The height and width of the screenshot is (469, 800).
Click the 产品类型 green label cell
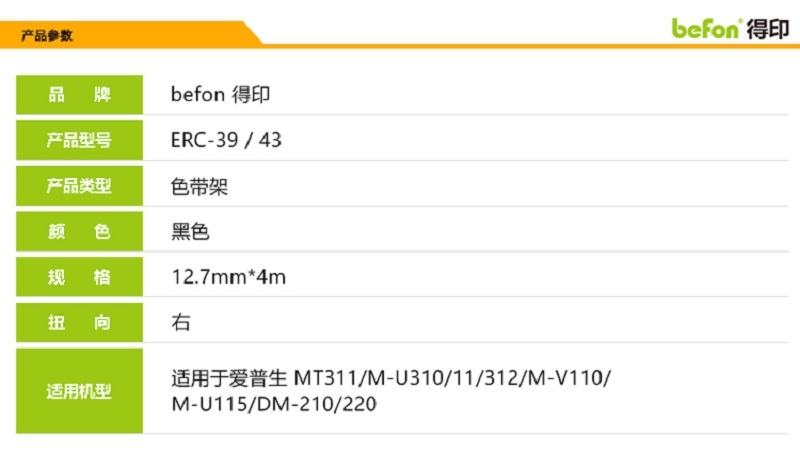pyautogui.click(x=80, y=186)
